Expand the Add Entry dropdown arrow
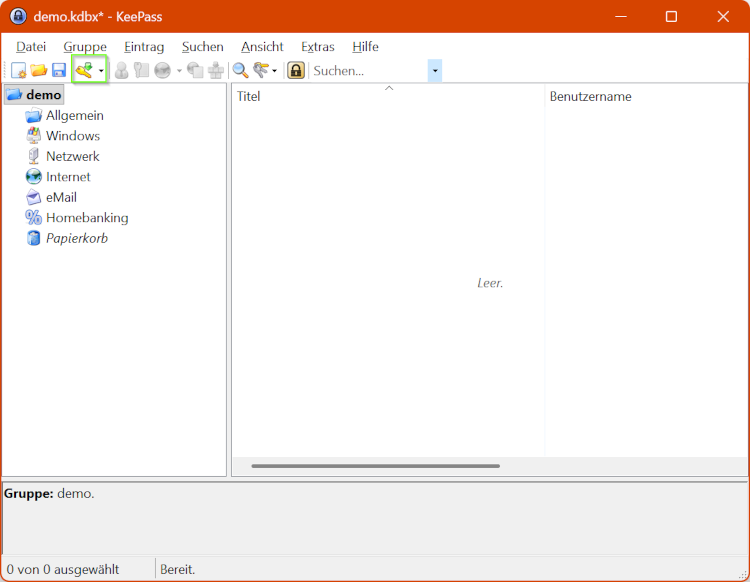This screenshot has height=582, width=750. pyautogui.click(x=101, y=71)
